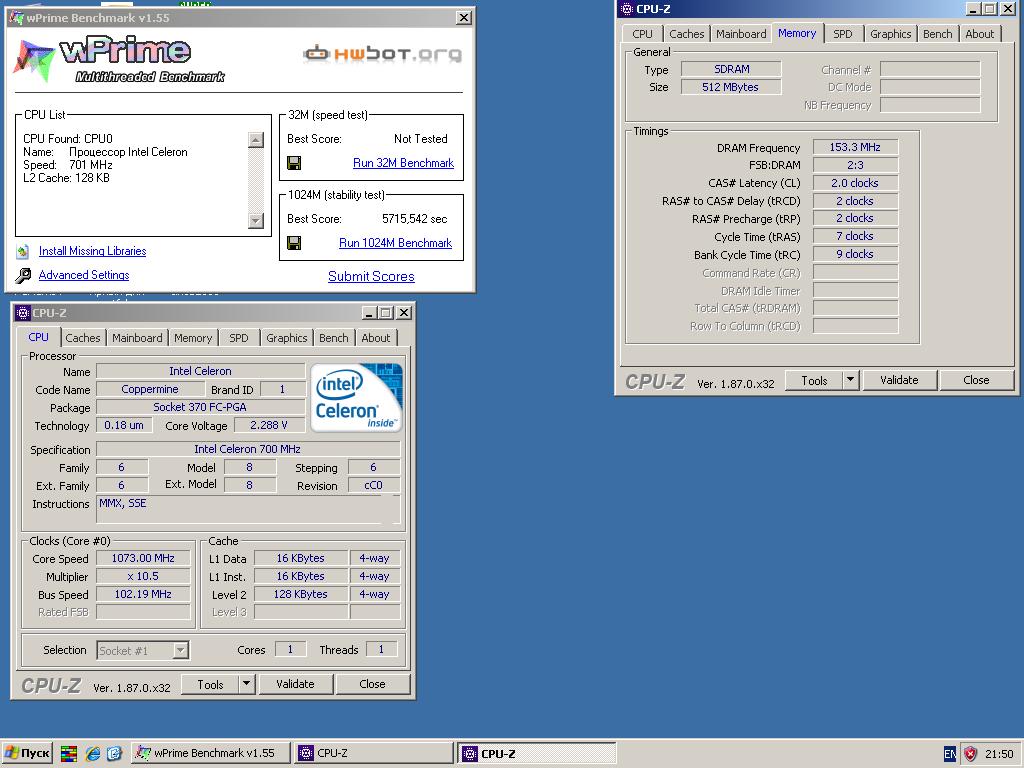Click the floppy save icon beside Run 32M Benchmark
Viewport: 1024px width, 768px height.
pos(294,163)
